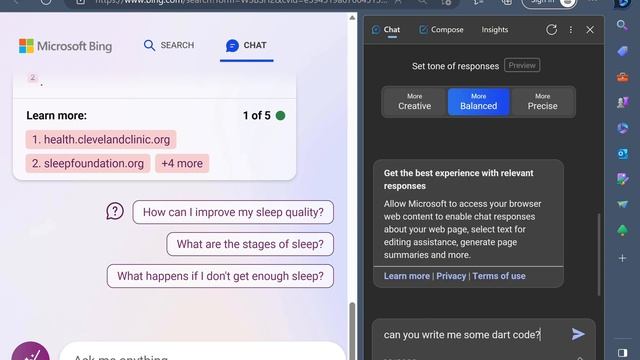Open the health.clevelandclinic.org source link

101,140
